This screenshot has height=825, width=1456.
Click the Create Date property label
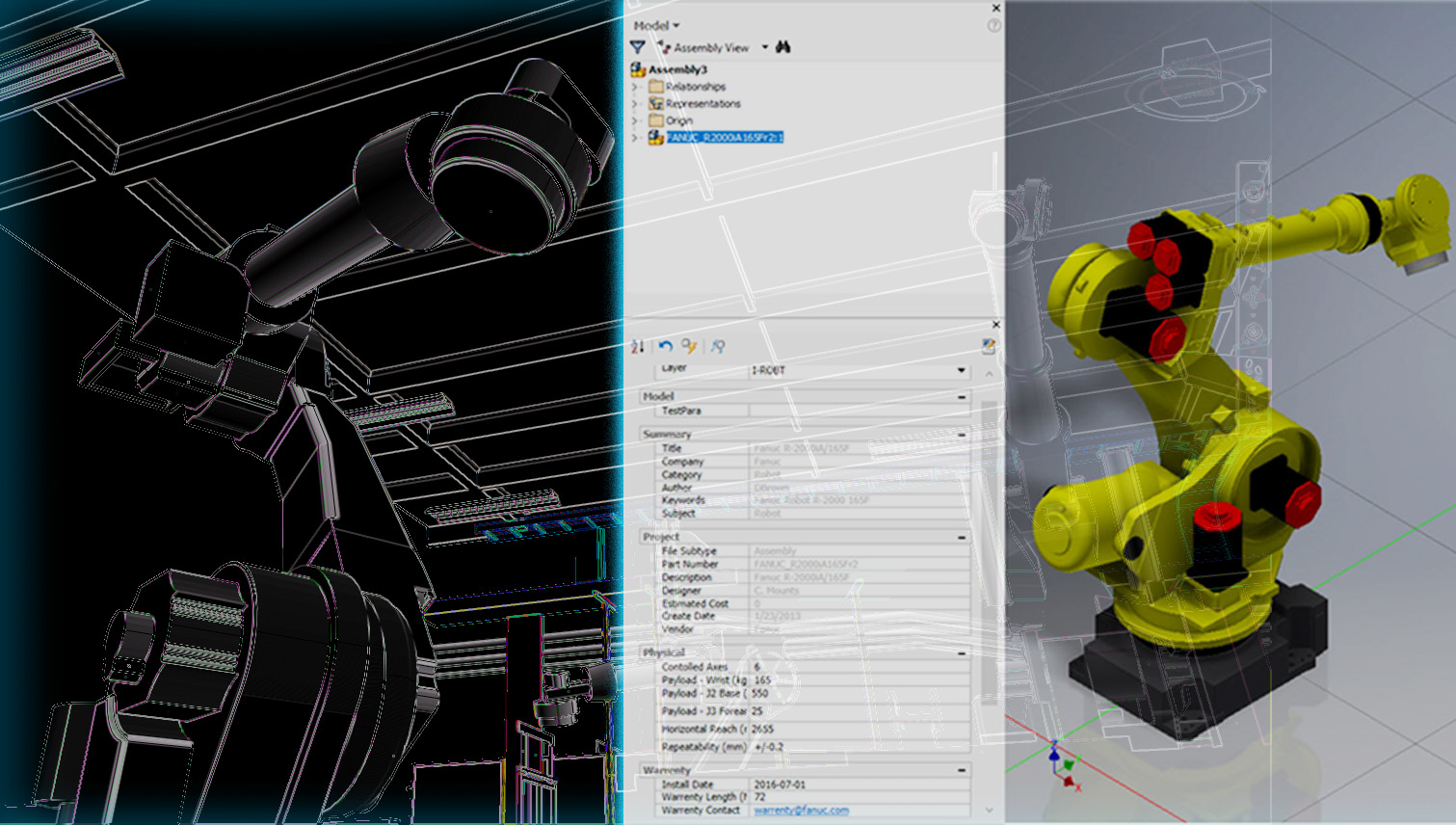coord(688,616)
